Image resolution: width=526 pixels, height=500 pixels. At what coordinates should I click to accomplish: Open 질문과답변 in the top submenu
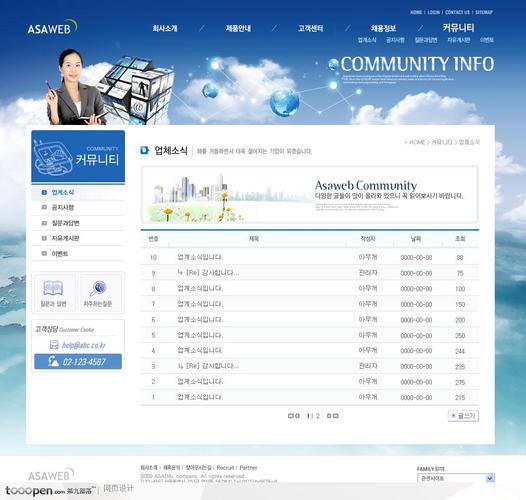coord(426,40)
